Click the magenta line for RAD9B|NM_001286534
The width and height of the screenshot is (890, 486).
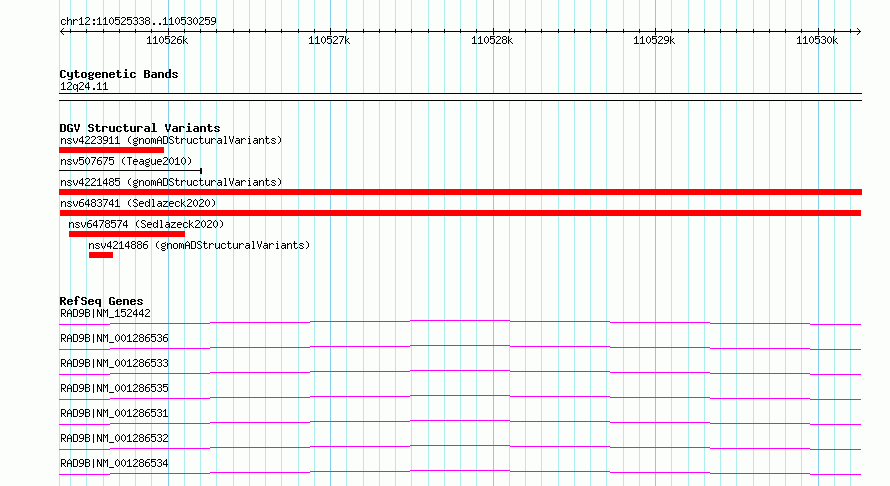pyautogui.click(x=460, y=472)
